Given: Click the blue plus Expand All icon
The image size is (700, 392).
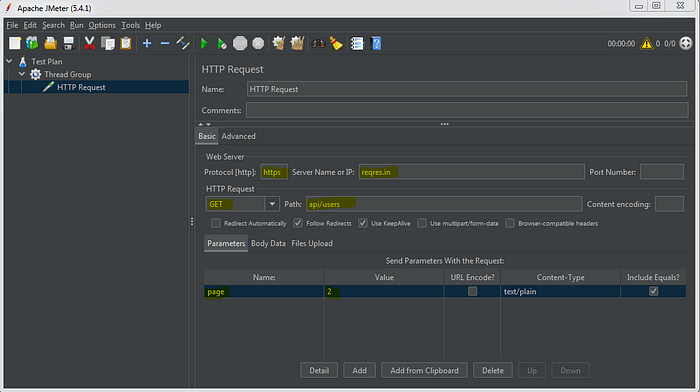Looking at the screenshot, I should [x=147, y=43].
